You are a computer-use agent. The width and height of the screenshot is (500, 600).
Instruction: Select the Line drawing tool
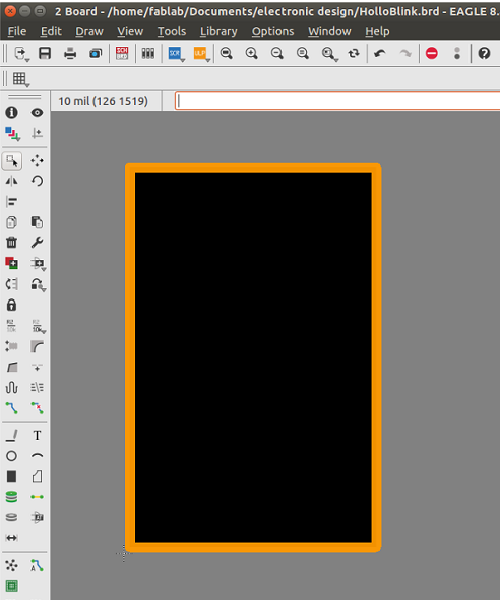(11, 435)
